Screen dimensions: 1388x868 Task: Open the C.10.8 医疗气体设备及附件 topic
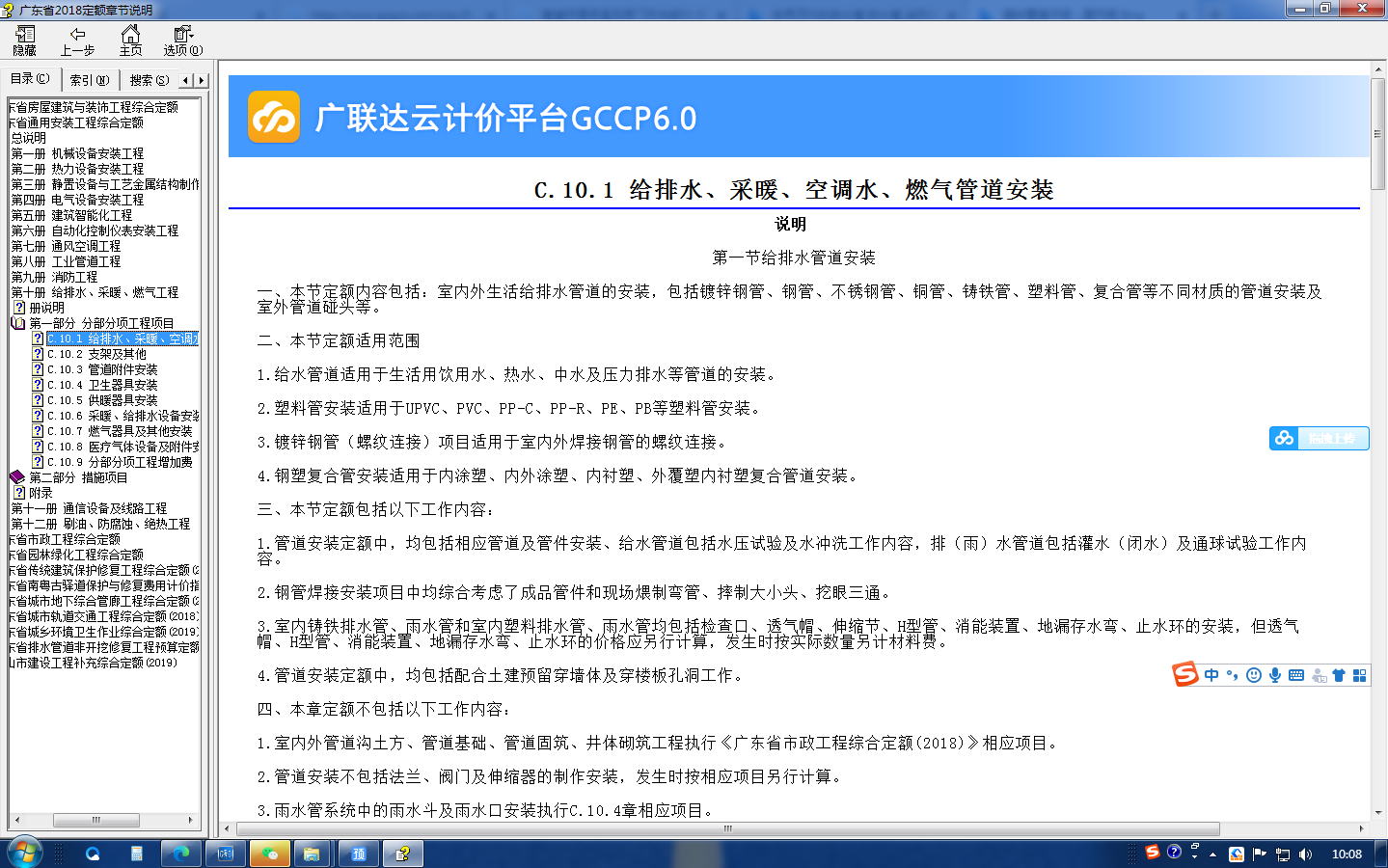click(x=122, y=447)
